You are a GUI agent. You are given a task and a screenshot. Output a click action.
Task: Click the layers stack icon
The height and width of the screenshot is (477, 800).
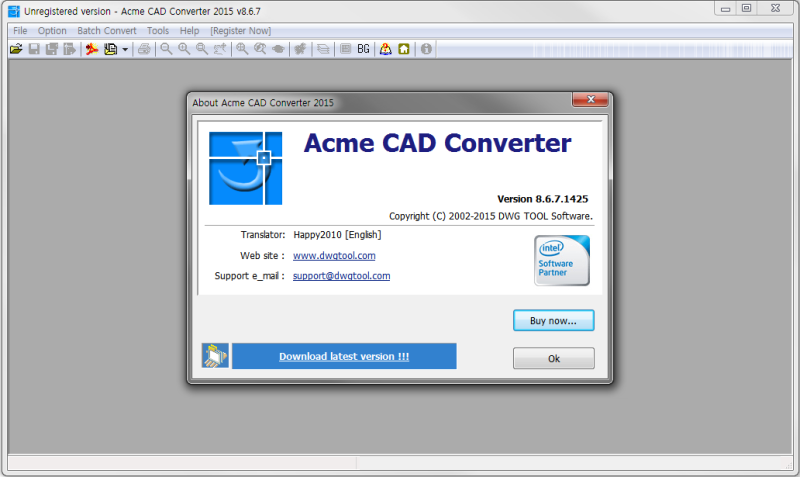[x=323, y=49]
